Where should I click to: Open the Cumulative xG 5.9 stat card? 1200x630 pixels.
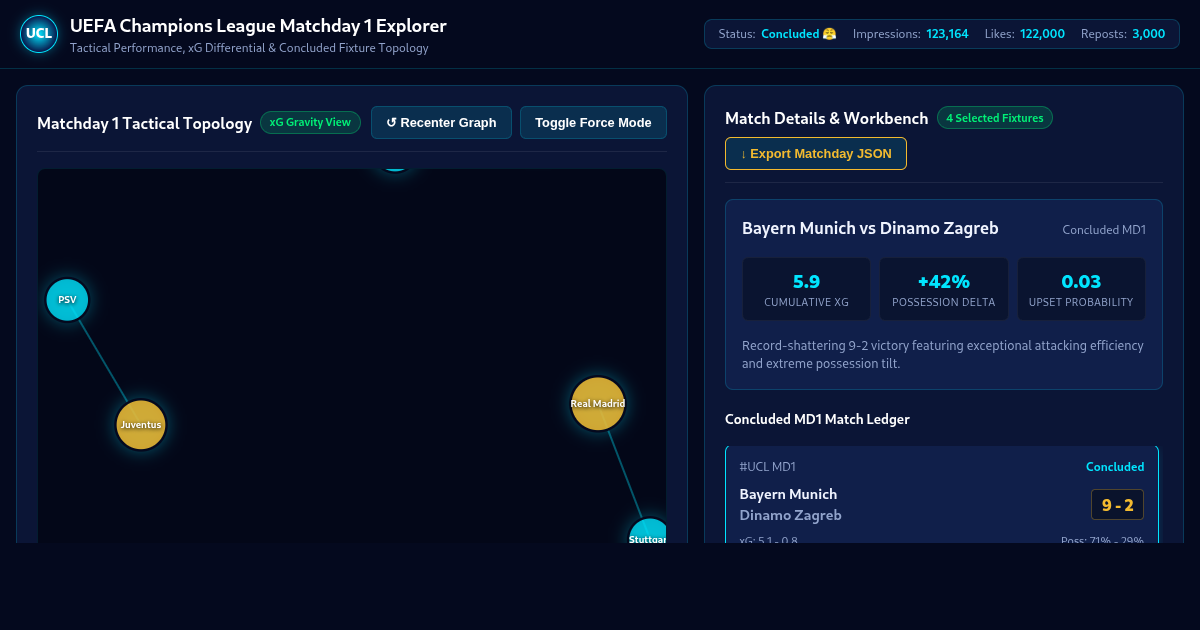tap(806, 289)
